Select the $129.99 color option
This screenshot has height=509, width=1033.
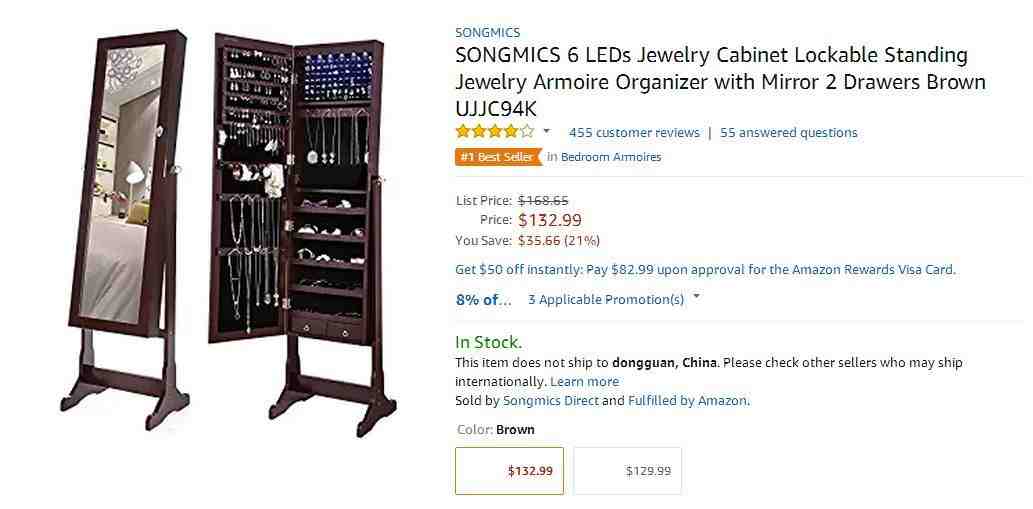[x=627, y=471]
